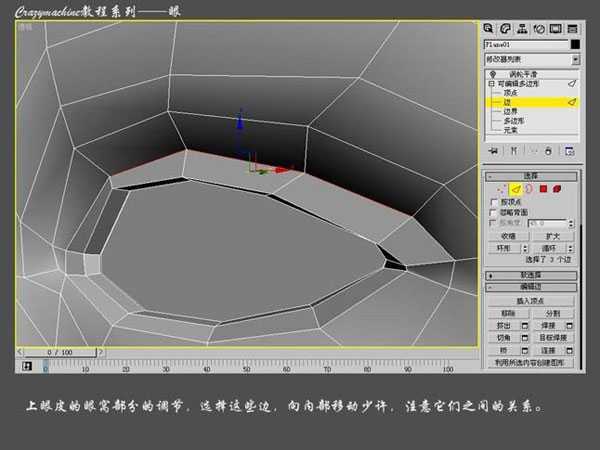Click the 挤出 extrude button
The width and height of the screenshot is (600, 450).
504,326
